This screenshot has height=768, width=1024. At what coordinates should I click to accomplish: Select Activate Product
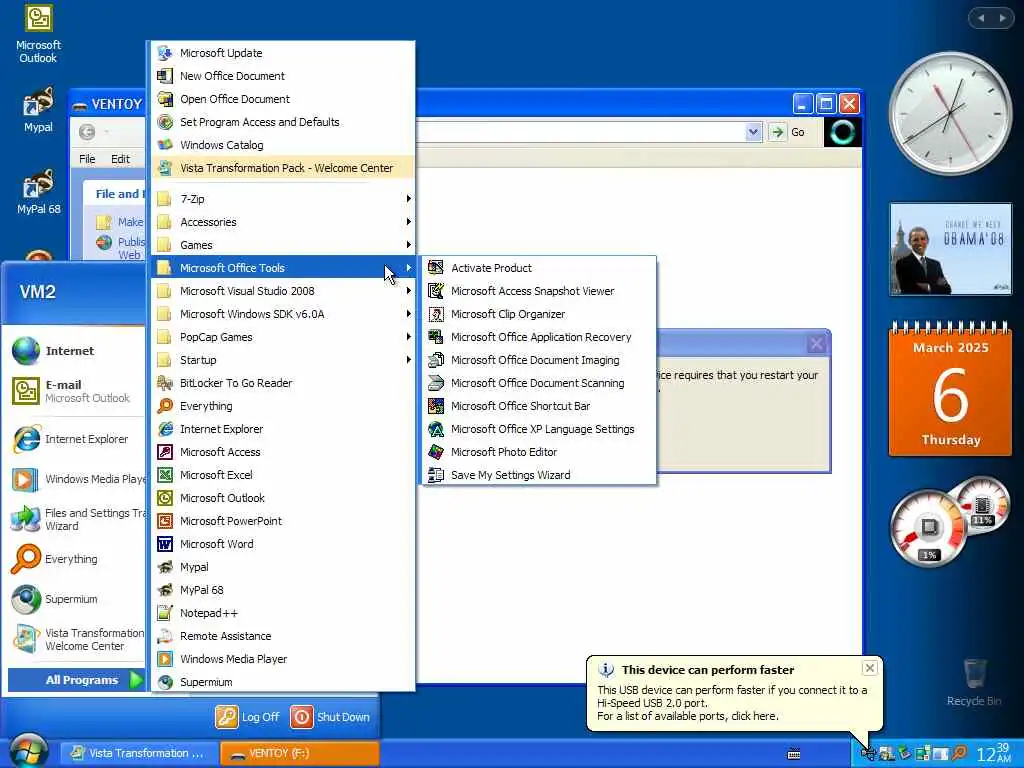[x=539, y=268]
